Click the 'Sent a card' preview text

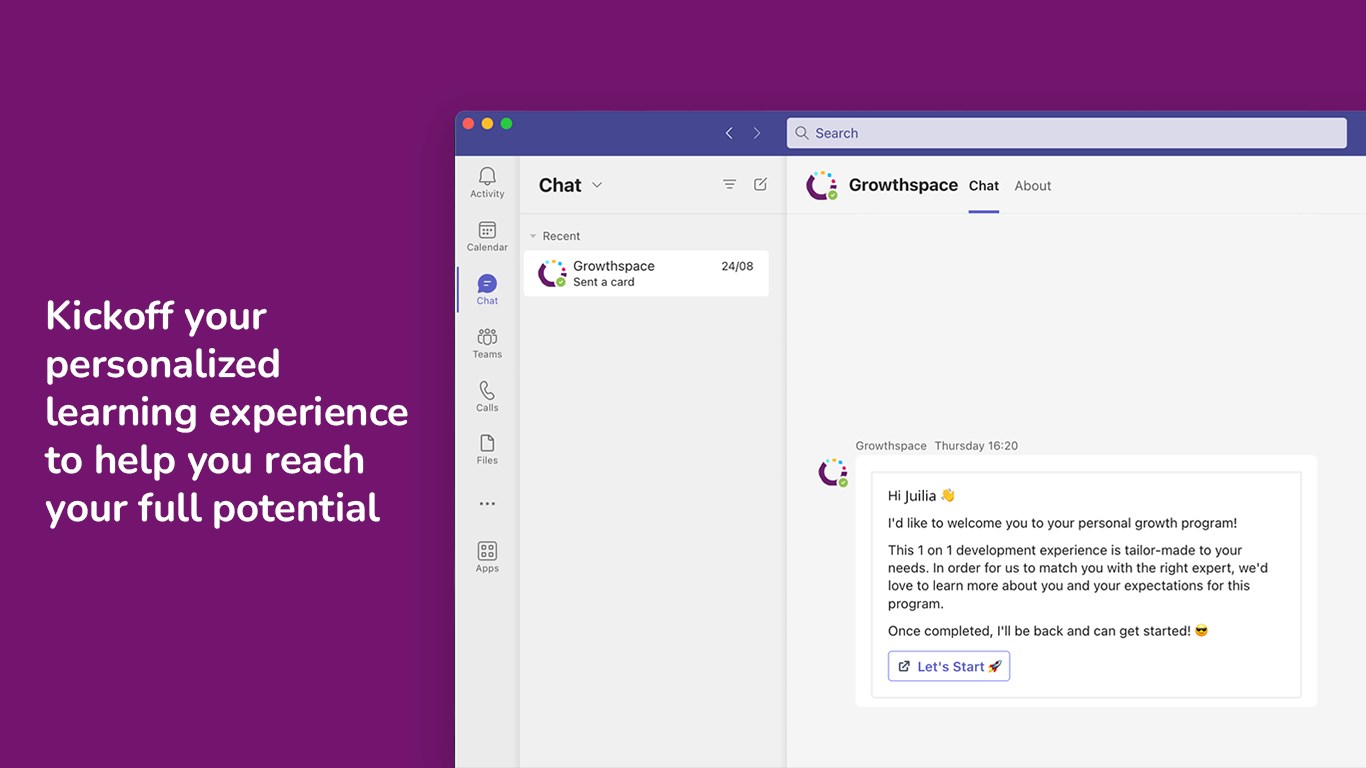[x=604, y=282]
